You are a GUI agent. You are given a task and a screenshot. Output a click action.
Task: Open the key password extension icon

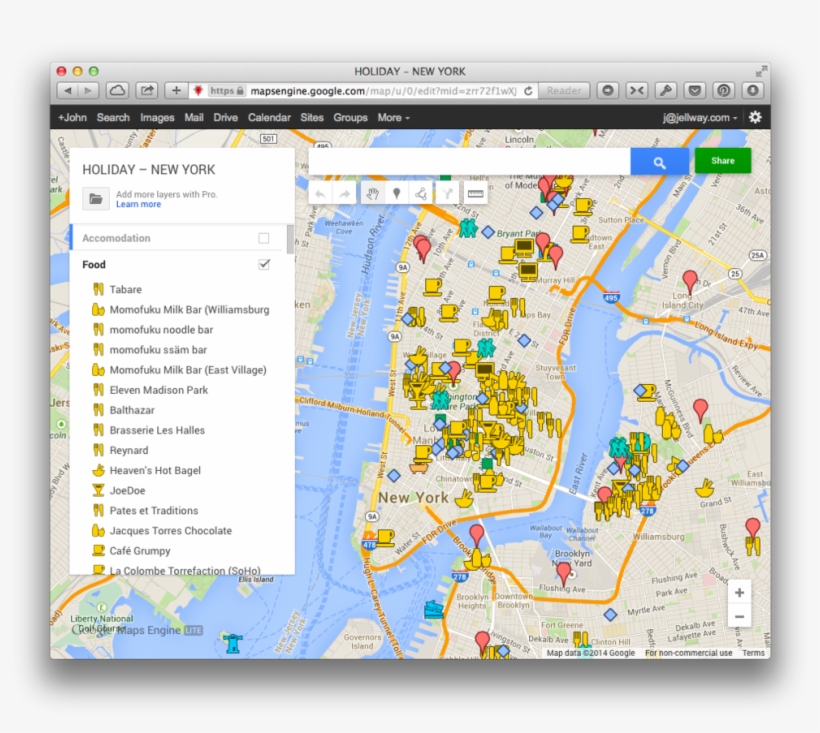coord(665,90)
